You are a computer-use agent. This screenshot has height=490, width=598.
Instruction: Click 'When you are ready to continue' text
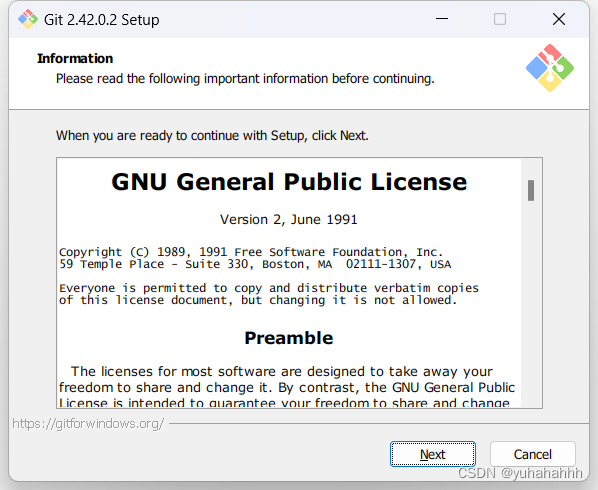[212, 136]
